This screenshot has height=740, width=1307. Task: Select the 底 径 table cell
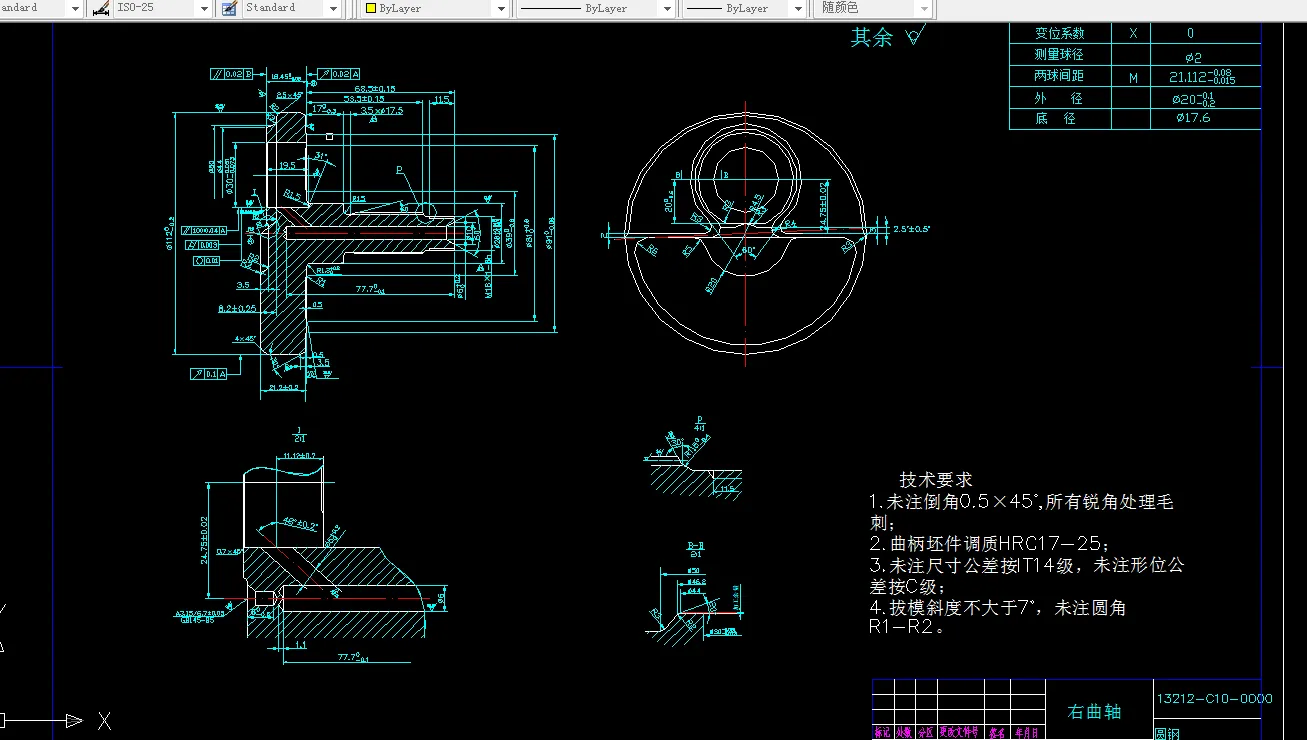[1059, 118]
